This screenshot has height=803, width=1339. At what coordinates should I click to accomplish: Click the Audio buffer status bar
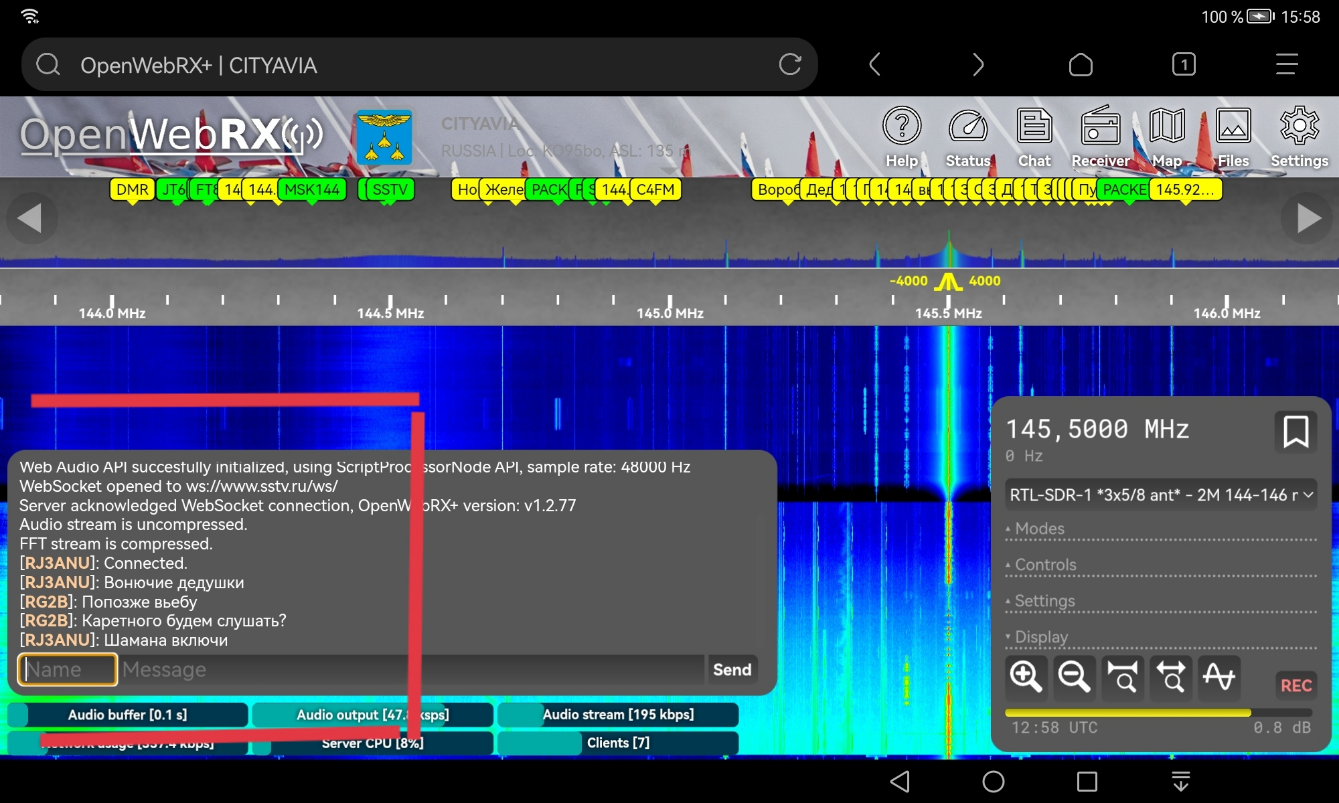point(127,715)
